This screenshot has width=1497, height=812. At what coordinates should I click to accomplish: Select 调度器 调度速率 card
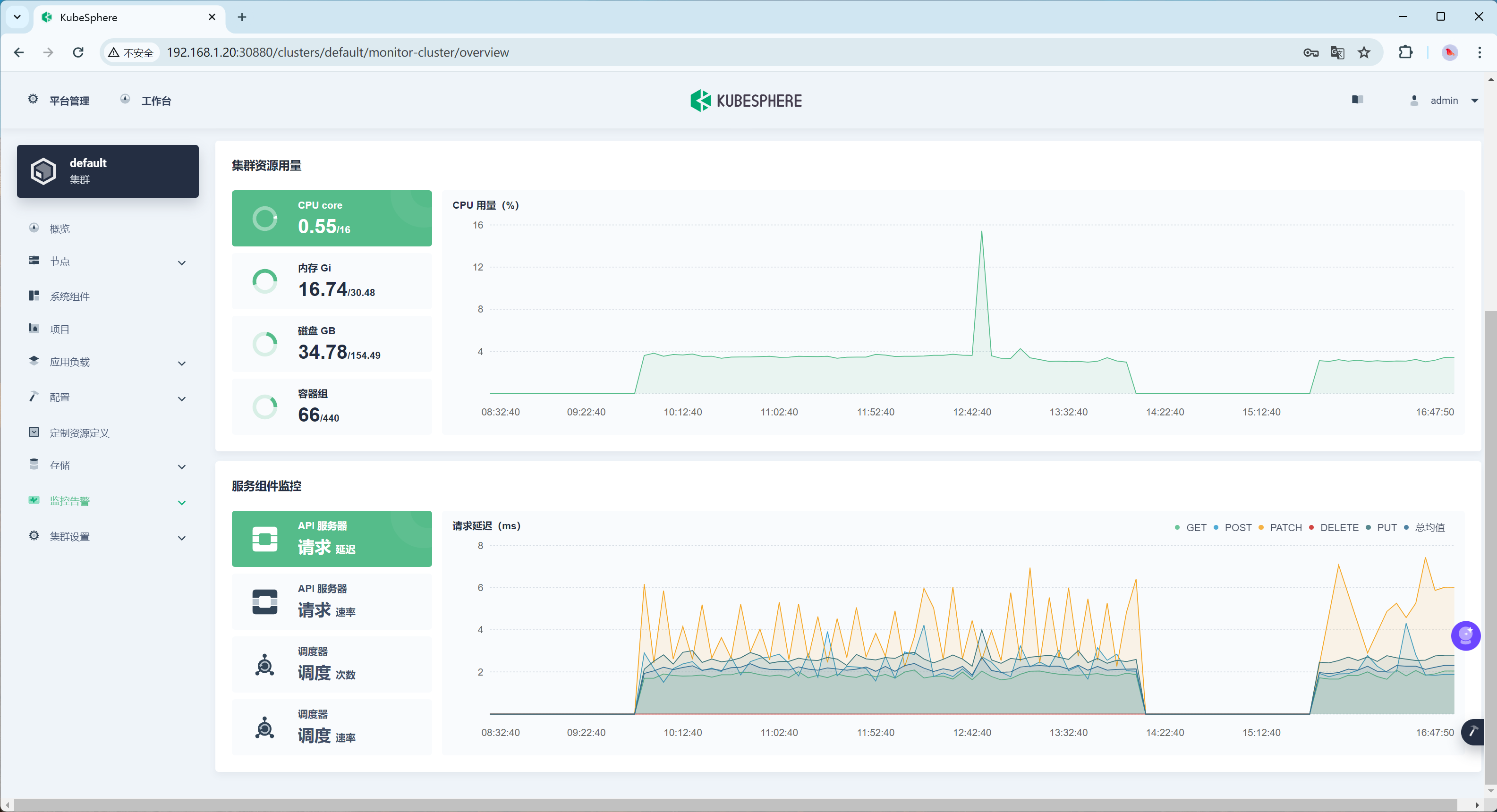pyautogui.click(x=331, y=727)
